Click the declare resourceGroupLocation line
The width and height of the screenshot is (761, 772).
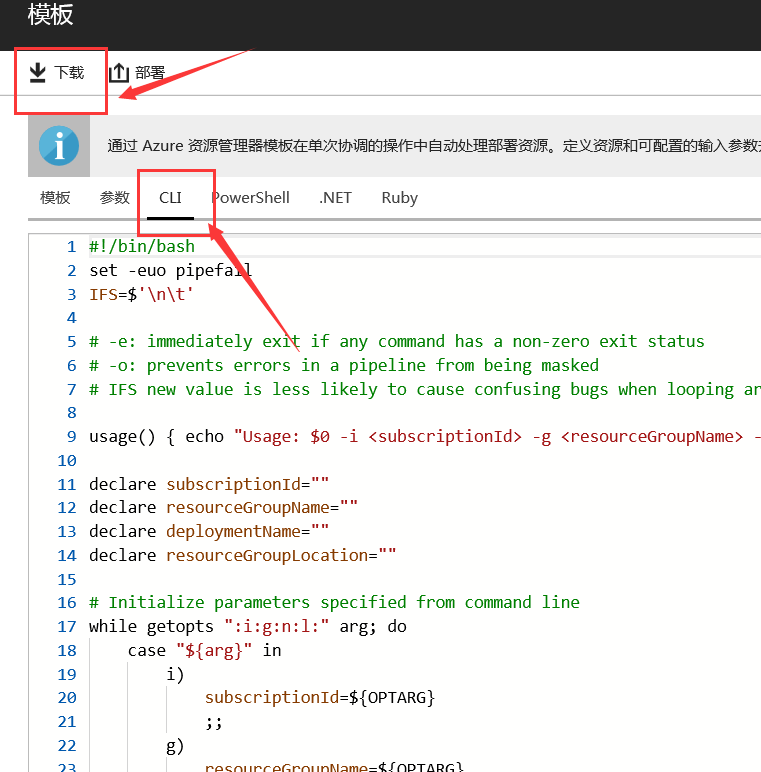click(x=242, y=555)
